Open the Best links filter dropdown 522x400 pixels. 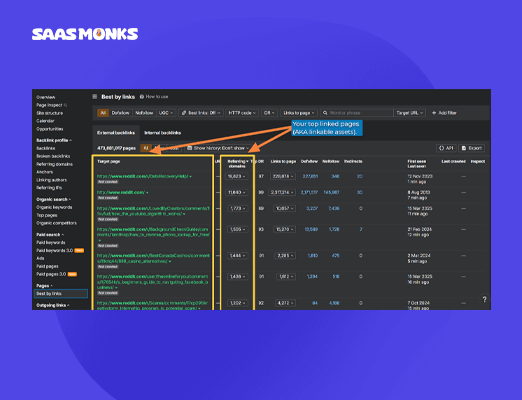click(201, 113)
